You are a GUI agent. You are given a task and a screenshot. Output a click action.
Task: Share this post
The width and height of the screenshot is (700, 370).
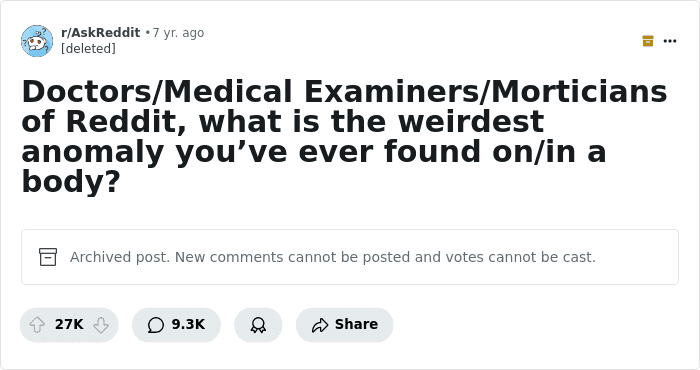[x=345, y=325]
